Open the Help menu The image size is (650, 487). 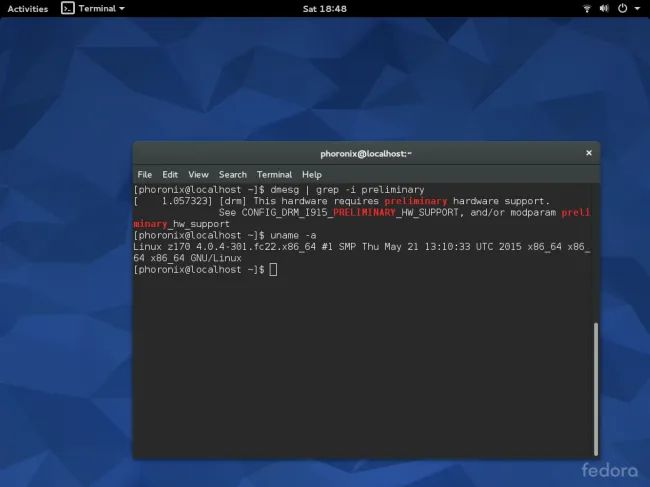click(311, 174)
